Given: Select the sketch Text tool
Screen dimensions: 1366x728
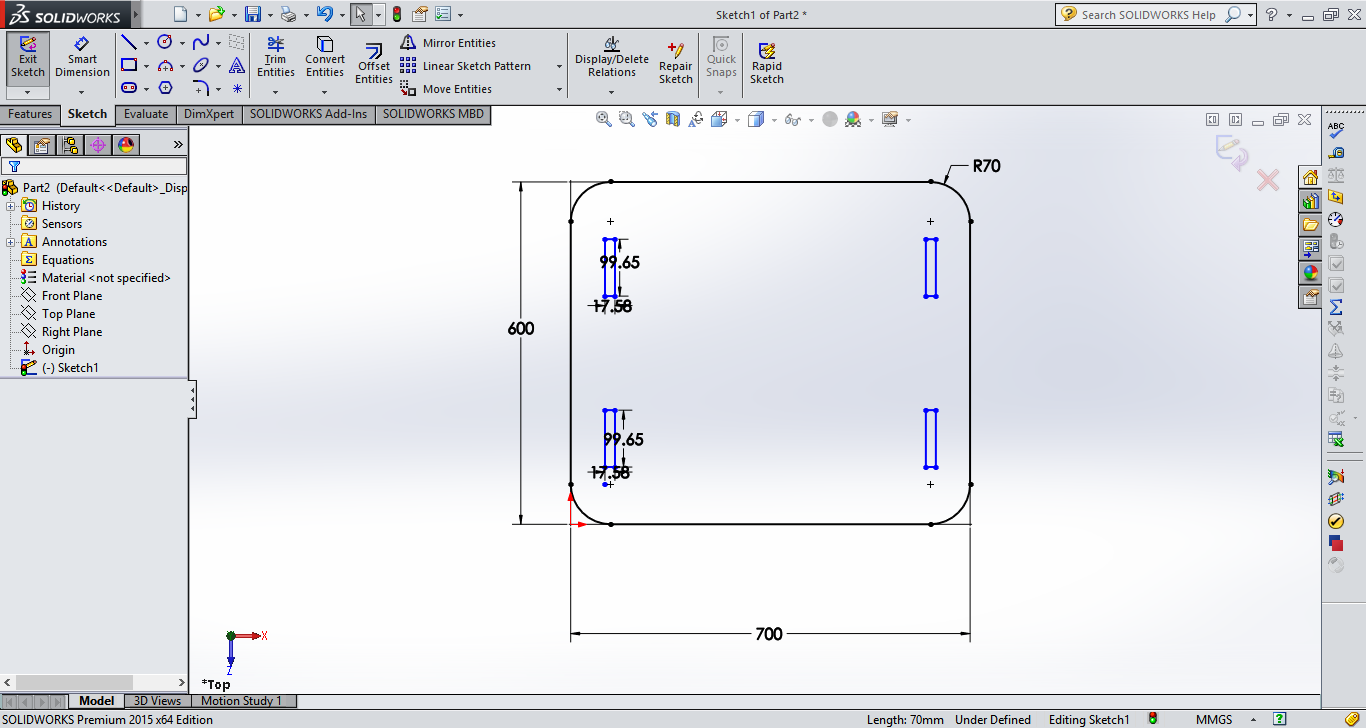Looking at the screenshot, I should (237, 65).
